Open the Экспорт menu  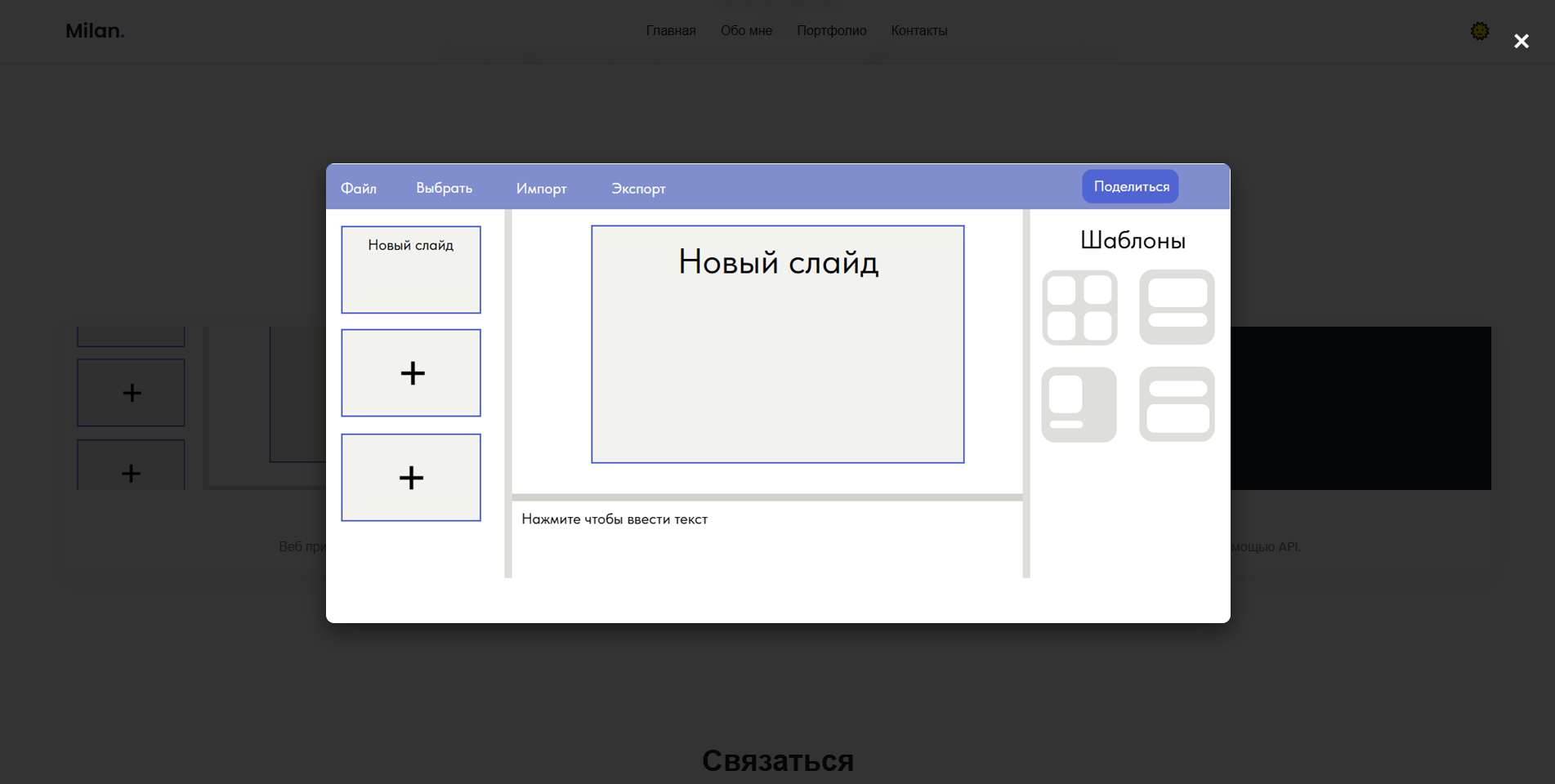point(638,189)
